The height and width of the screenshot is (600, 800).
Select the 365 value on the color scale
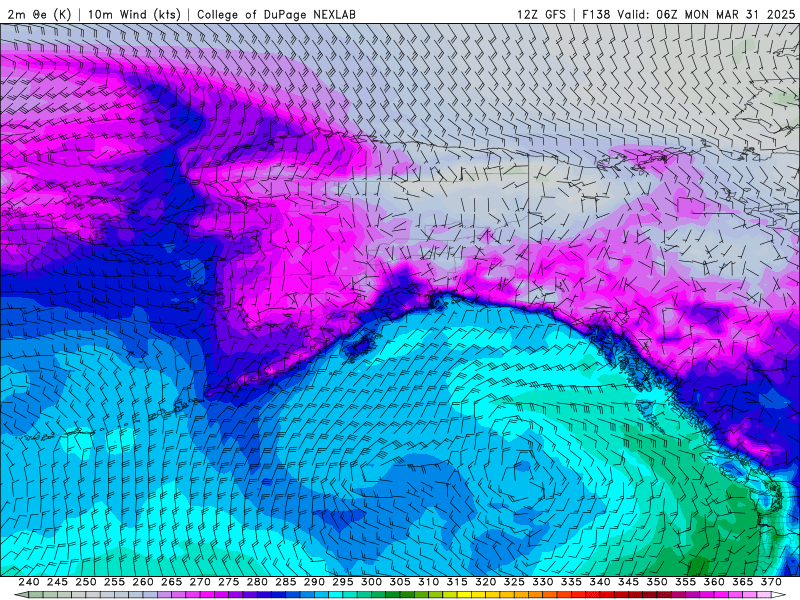coord(743,582)
